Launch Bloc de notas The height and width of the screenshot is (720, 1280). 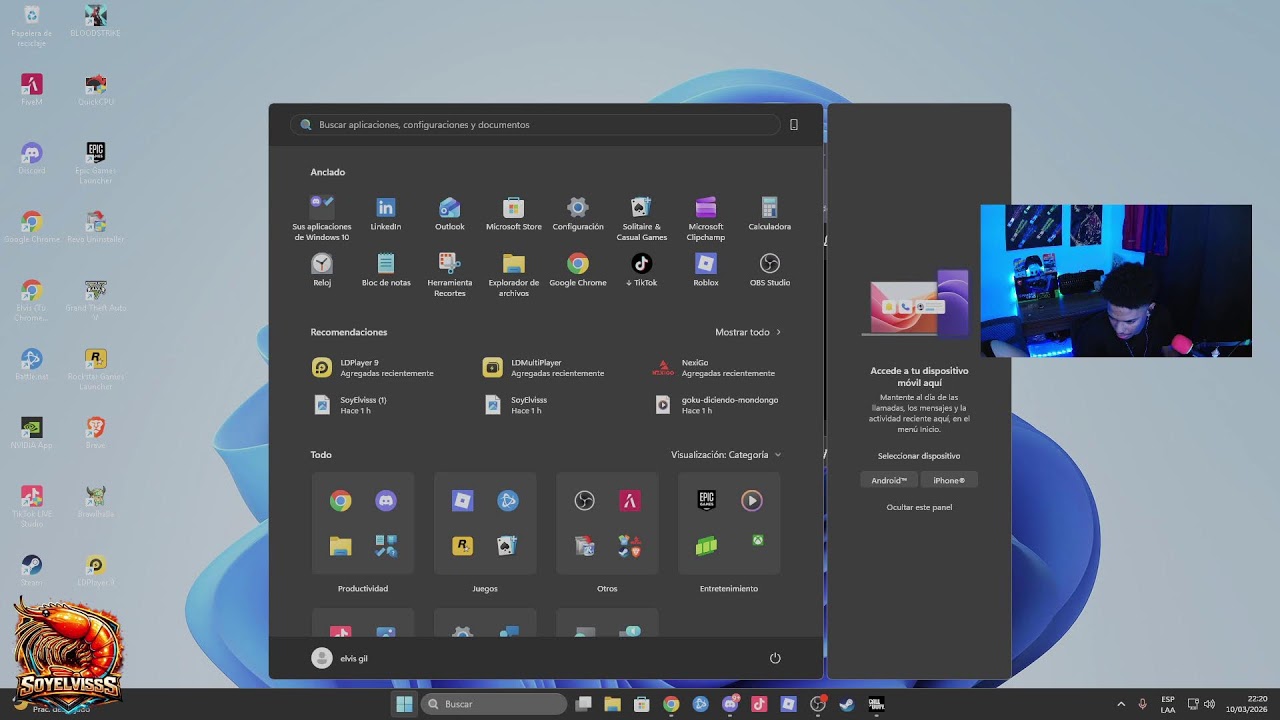pyautogui.click(x=386, y=270)
